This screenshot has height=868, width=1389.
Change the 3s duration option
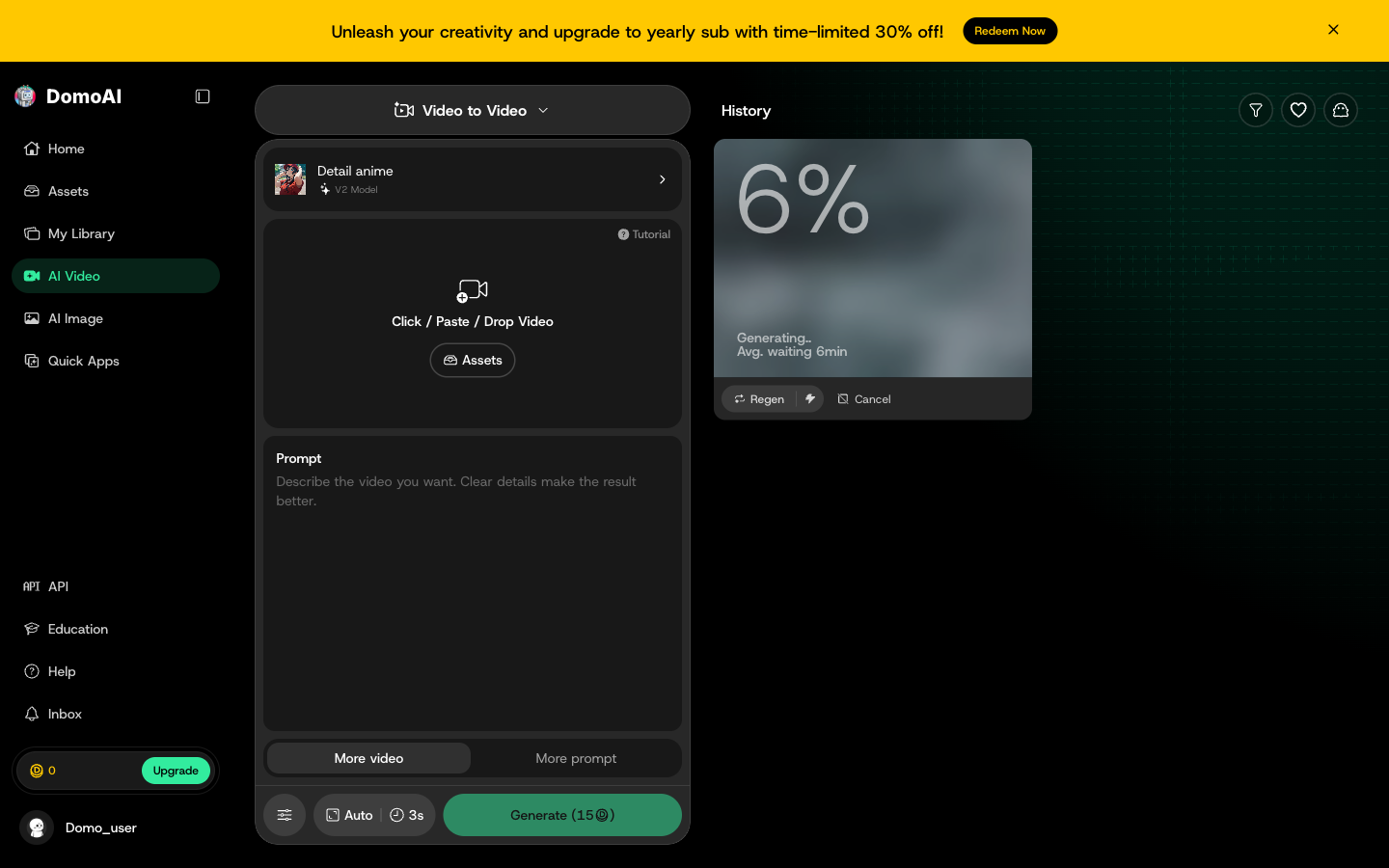(407, 815)
